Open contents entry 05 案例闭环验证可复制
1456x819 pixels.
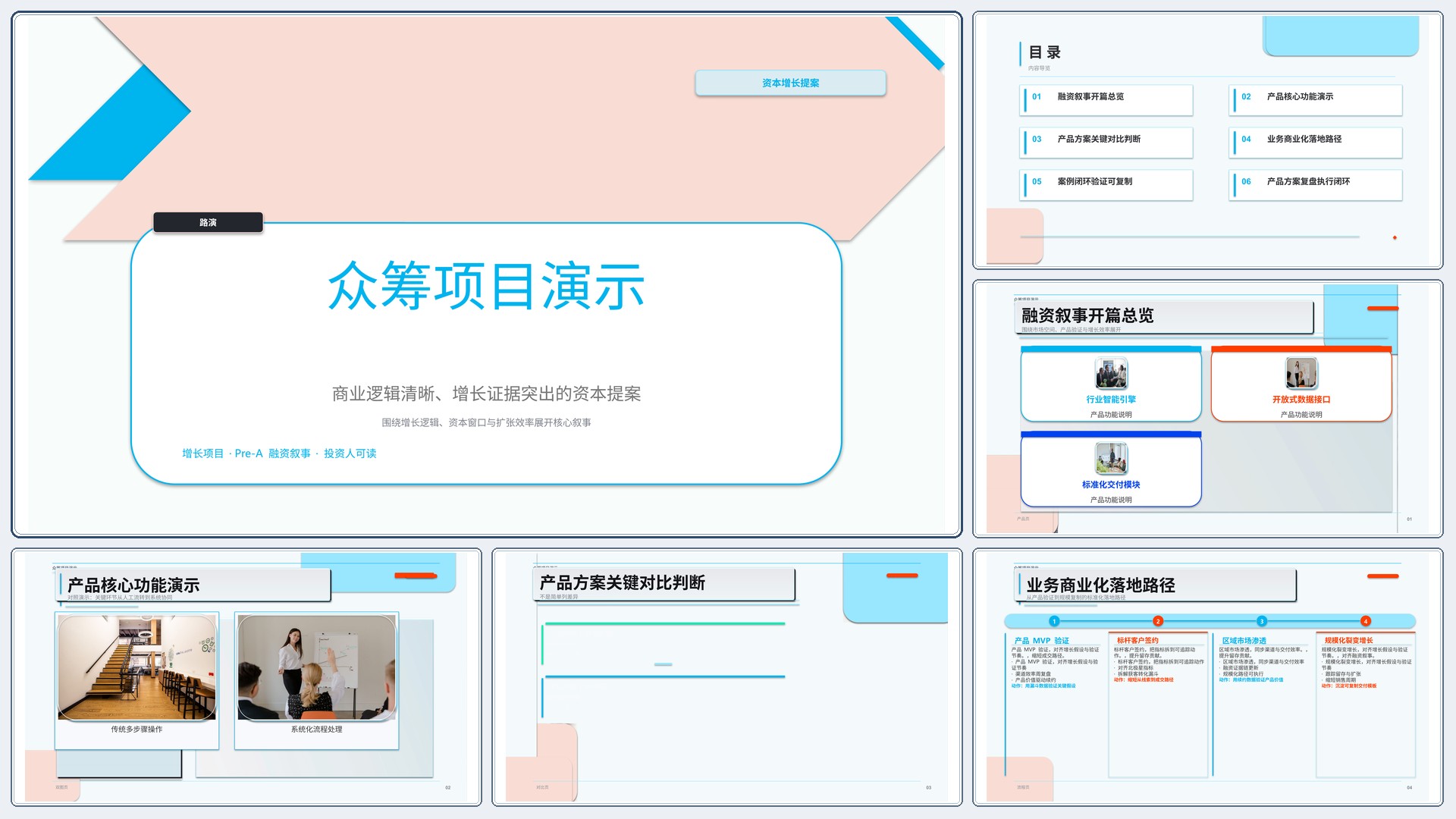click(1107, 185)
